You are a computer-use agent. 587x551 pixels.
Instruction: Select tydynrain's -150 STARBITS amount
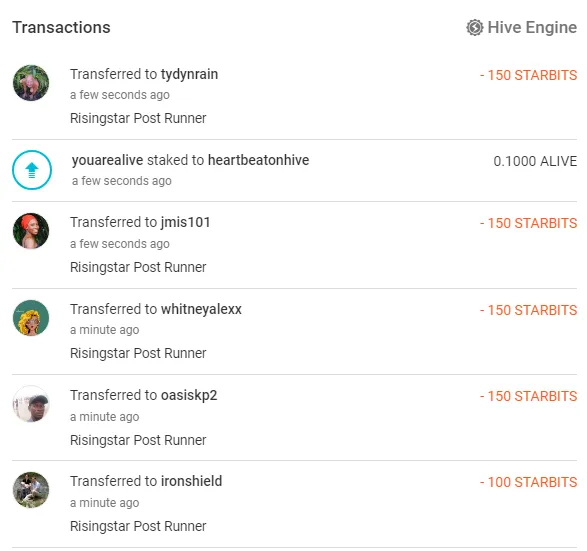(x=528, y=75)
